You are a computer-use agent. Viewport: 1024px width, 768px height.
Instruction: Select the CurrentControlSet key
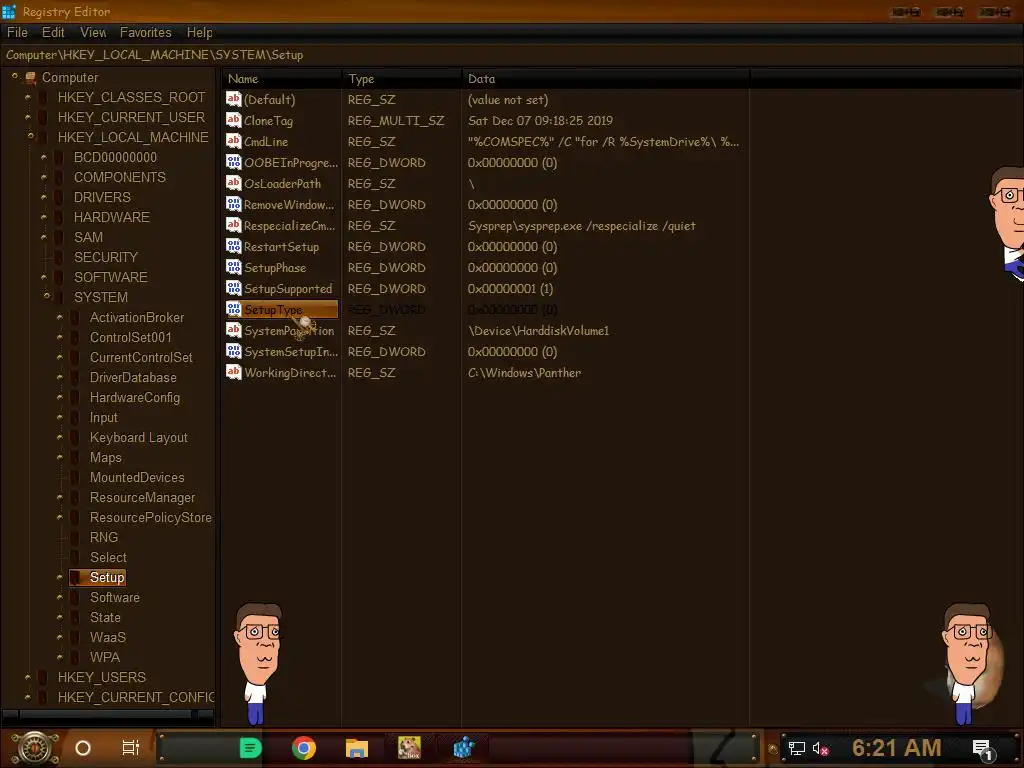[141, 357]
